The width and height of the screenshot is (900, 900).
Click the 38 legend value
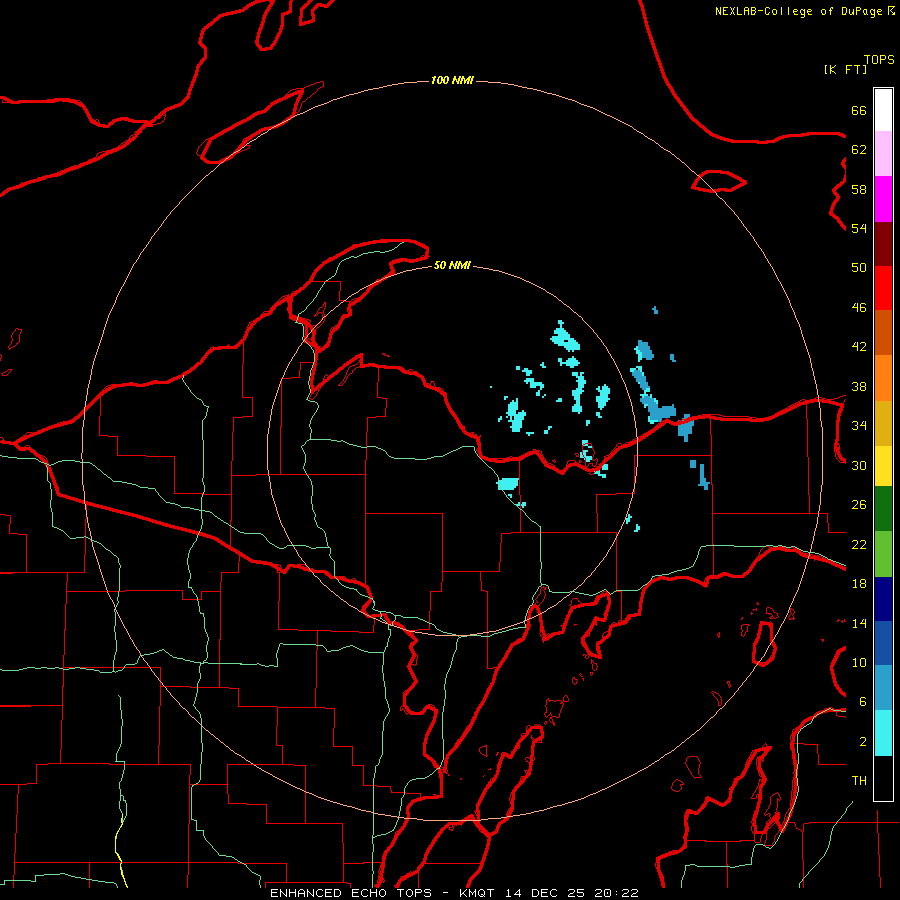pos(859,386)
